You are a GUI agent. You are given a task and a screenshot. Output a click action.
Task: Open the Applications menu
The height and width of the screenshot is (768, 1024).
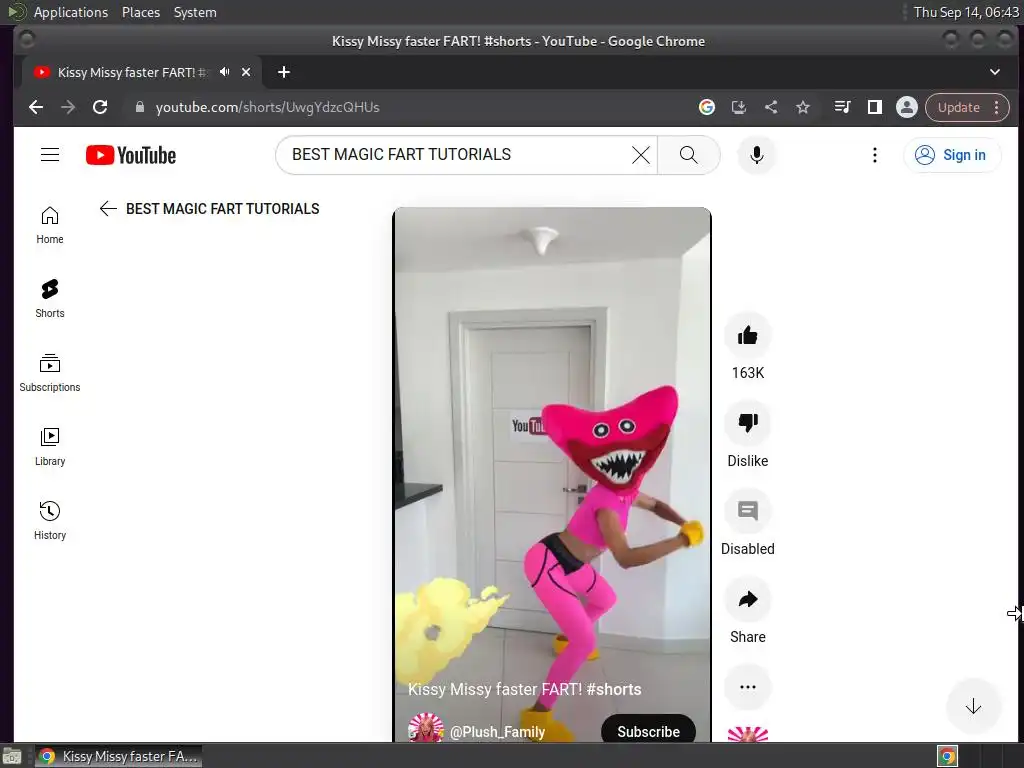[71, 12]
